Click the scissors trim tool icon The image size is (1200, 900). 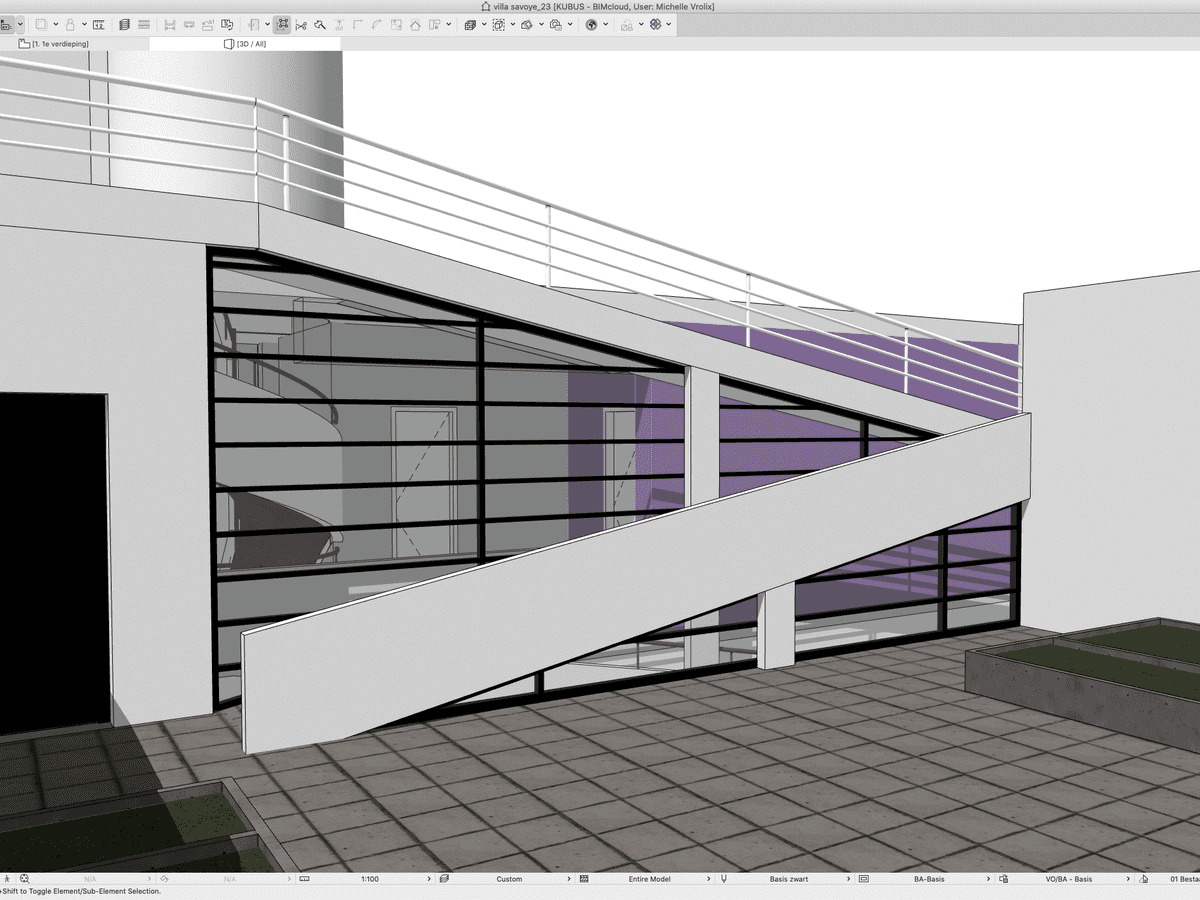click(x=301, y=24)
